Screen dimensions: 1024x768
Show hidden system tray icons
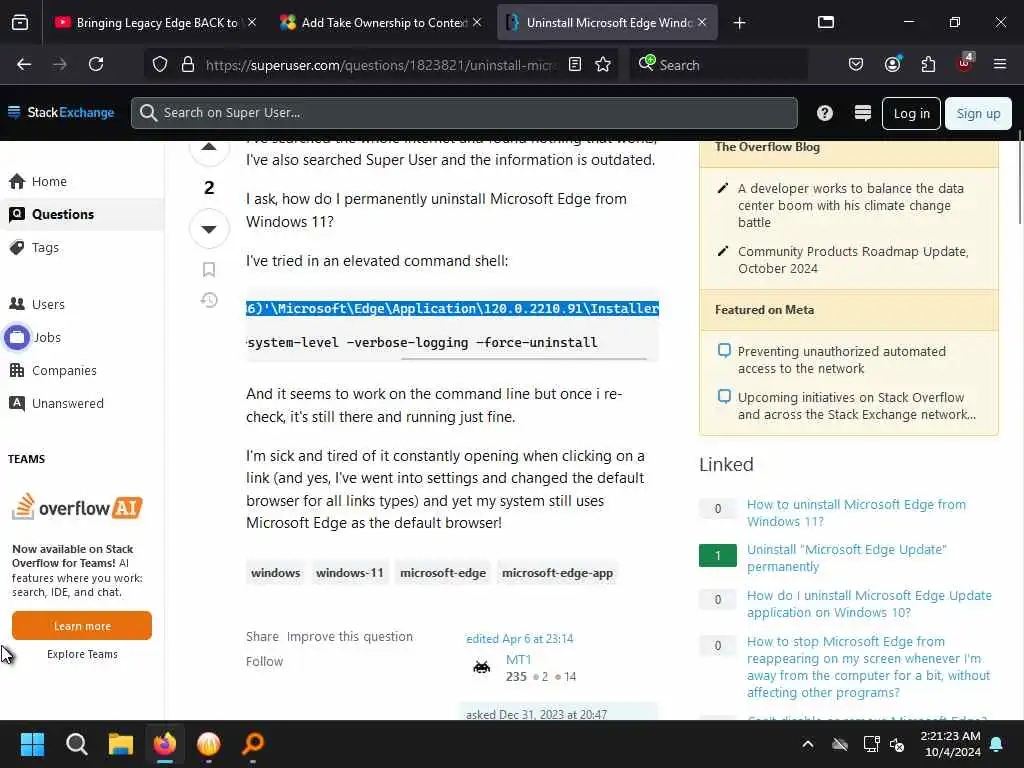(x=808, y=744)
